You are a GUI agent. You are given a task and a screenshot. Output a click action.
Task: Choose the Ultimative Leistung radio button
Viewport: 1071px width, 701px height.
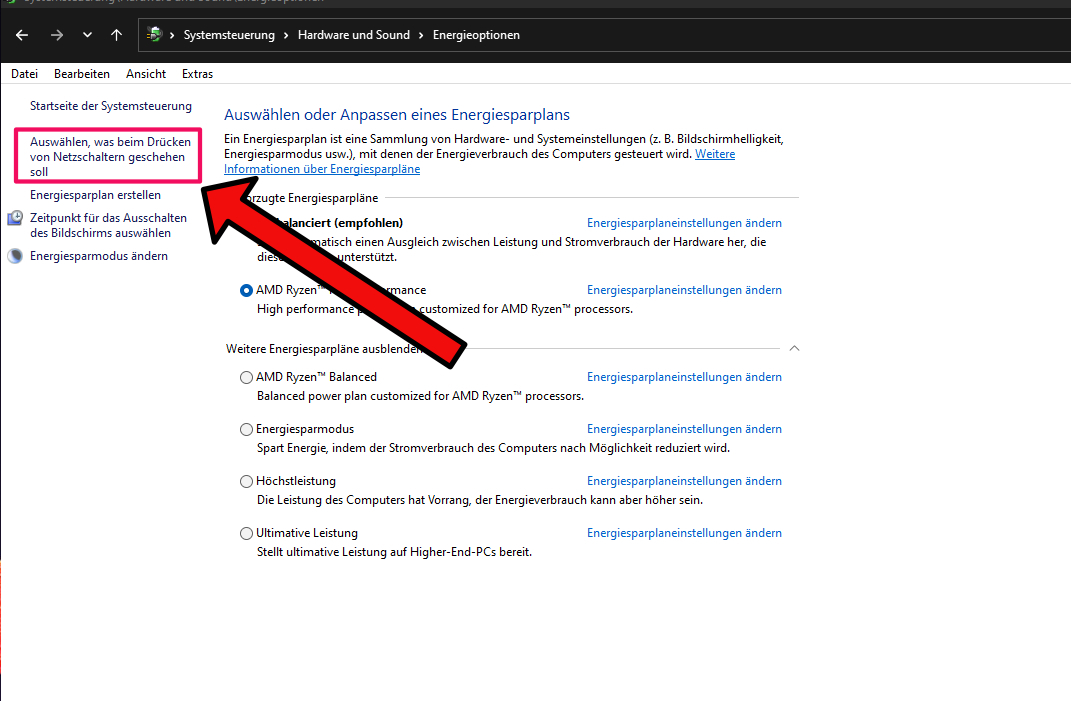point(247,534)
